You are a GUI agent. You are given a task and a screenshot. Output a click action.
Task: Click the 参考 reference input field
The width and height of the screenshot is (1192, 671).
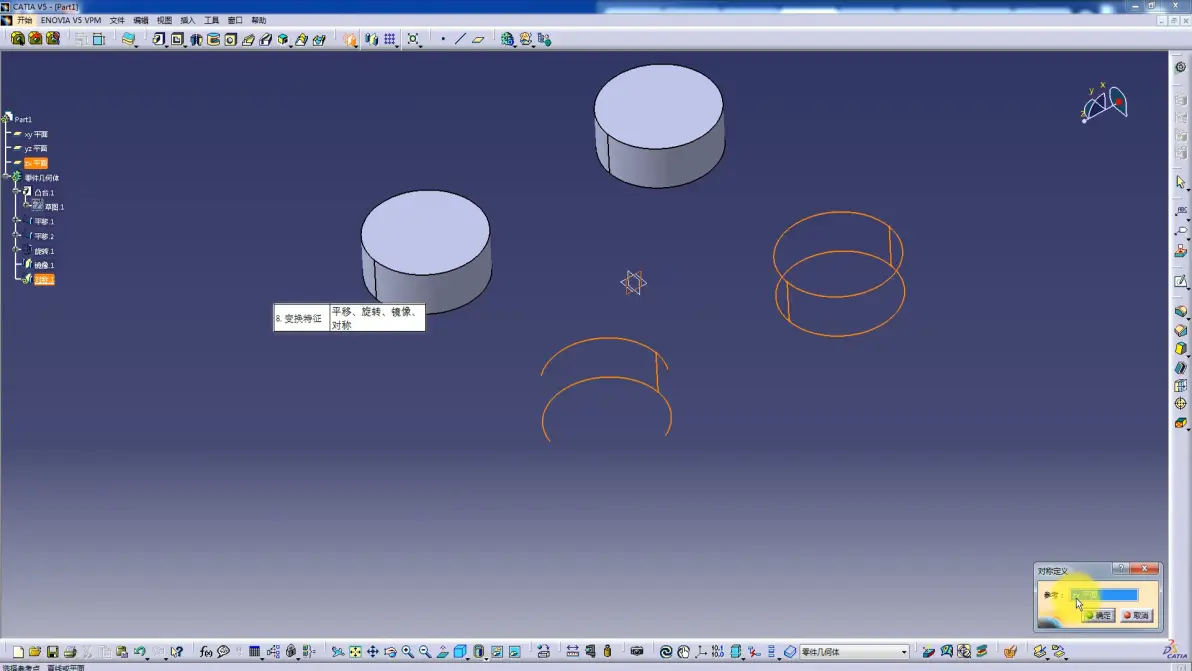(1105, 595)
